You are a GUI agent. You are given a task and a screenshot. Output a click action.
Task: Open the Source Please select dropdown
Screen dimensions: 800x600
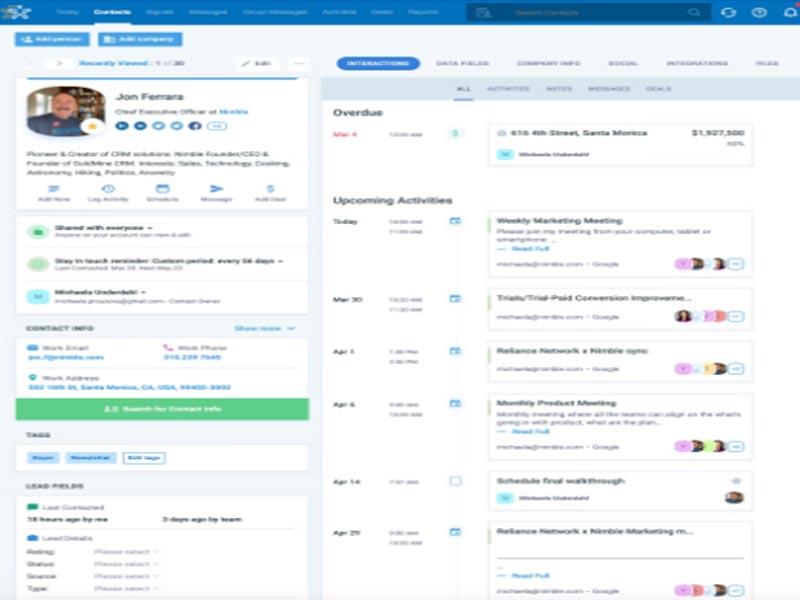point(127,576)
